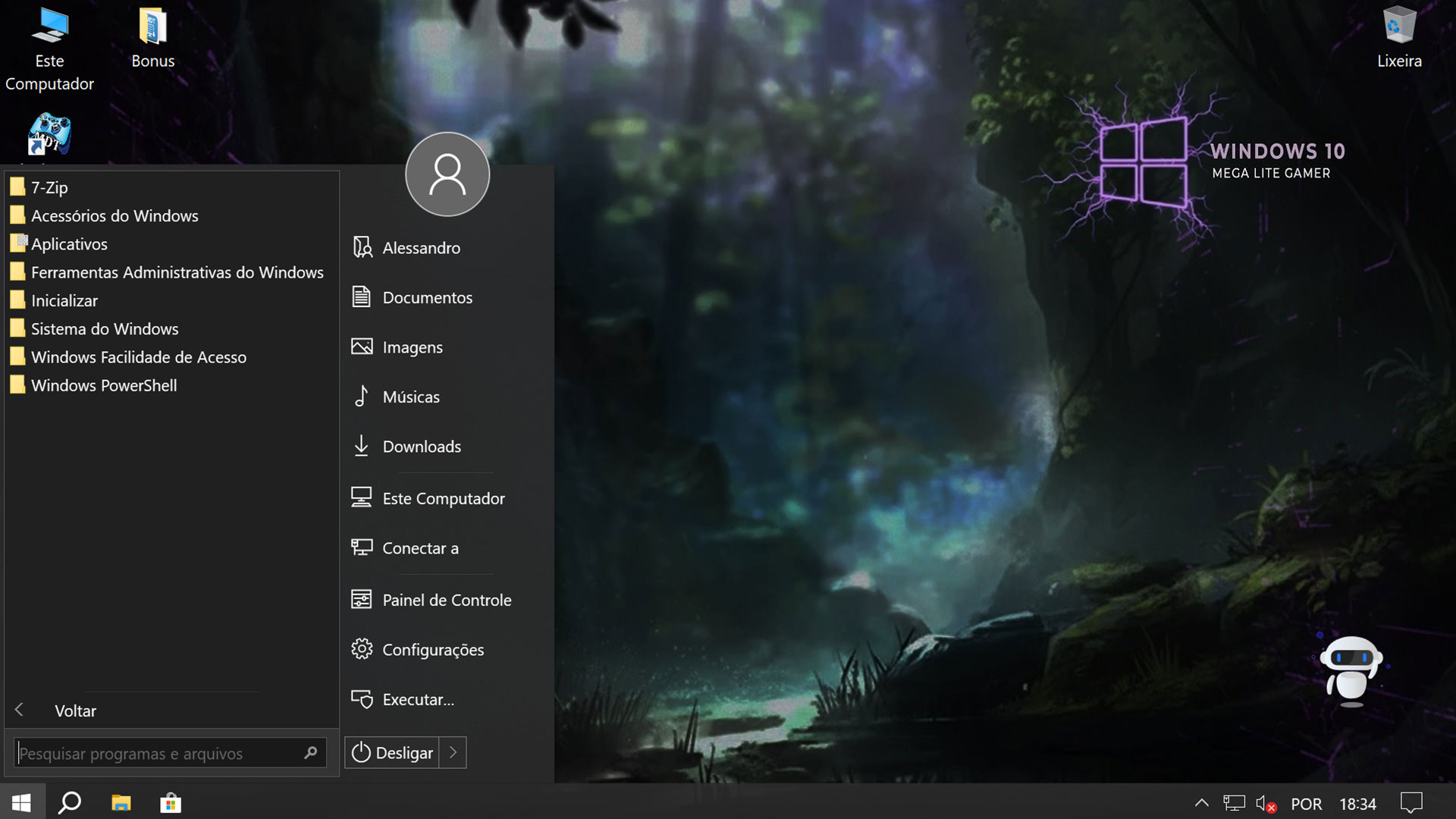Click the muted volume tray icon
1456x819 pixels.
[x=1264, y=804]
